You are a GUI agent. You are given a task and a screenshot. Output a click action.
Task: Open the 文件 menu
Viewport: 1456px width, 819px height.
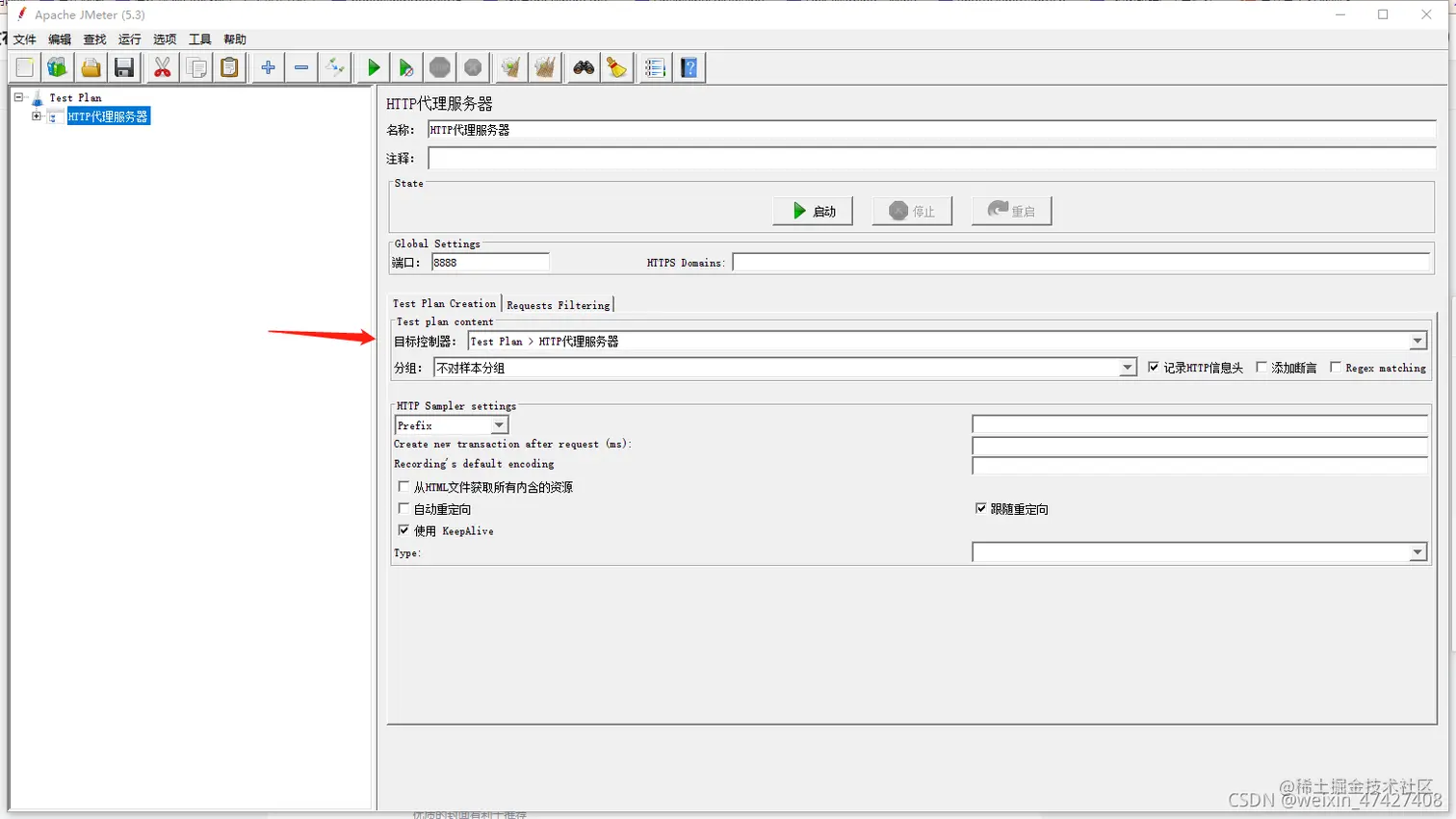coord(25,39)
